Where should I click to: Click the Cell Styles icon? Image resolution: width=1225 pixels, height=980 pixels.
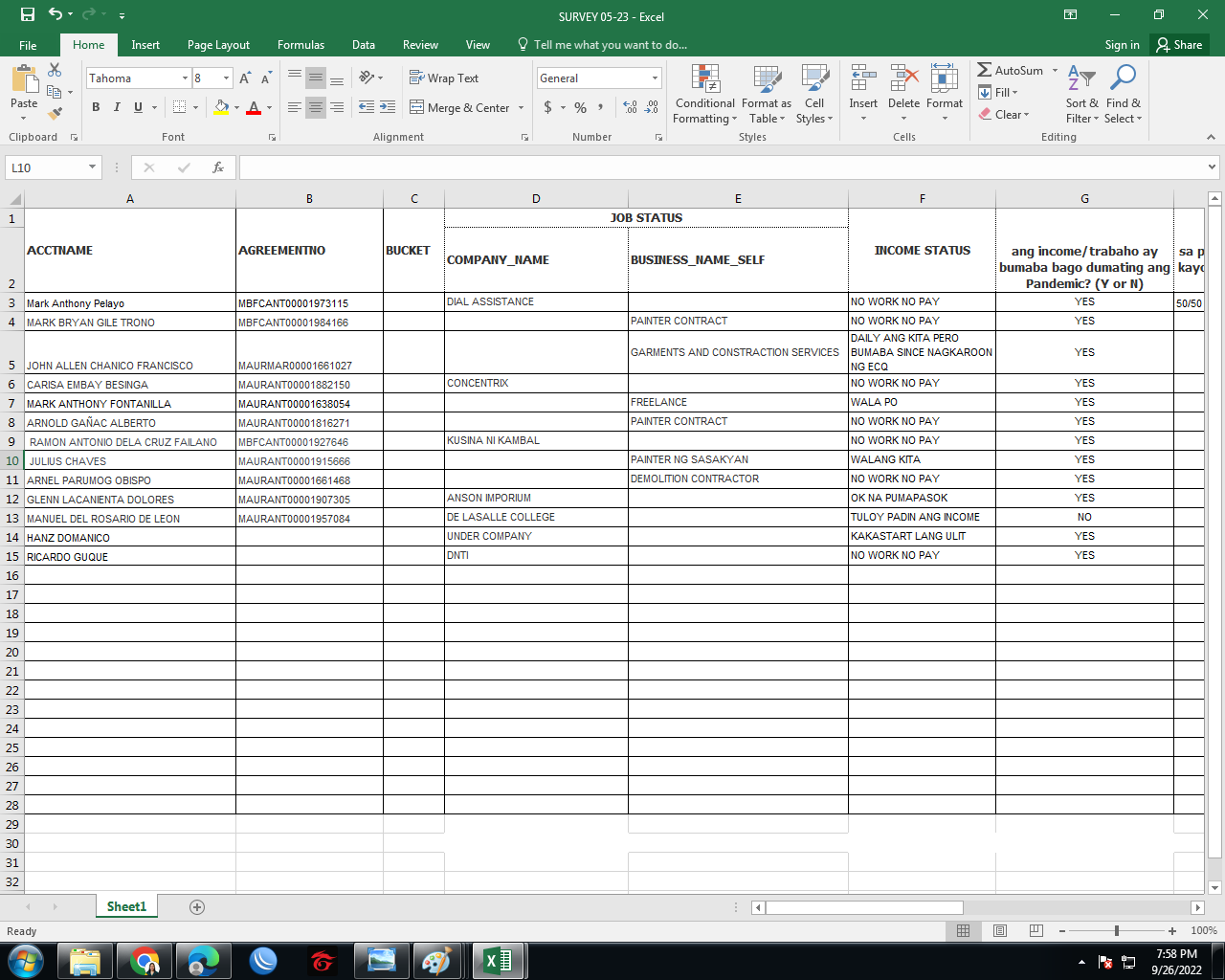click(x=814, y=78)
